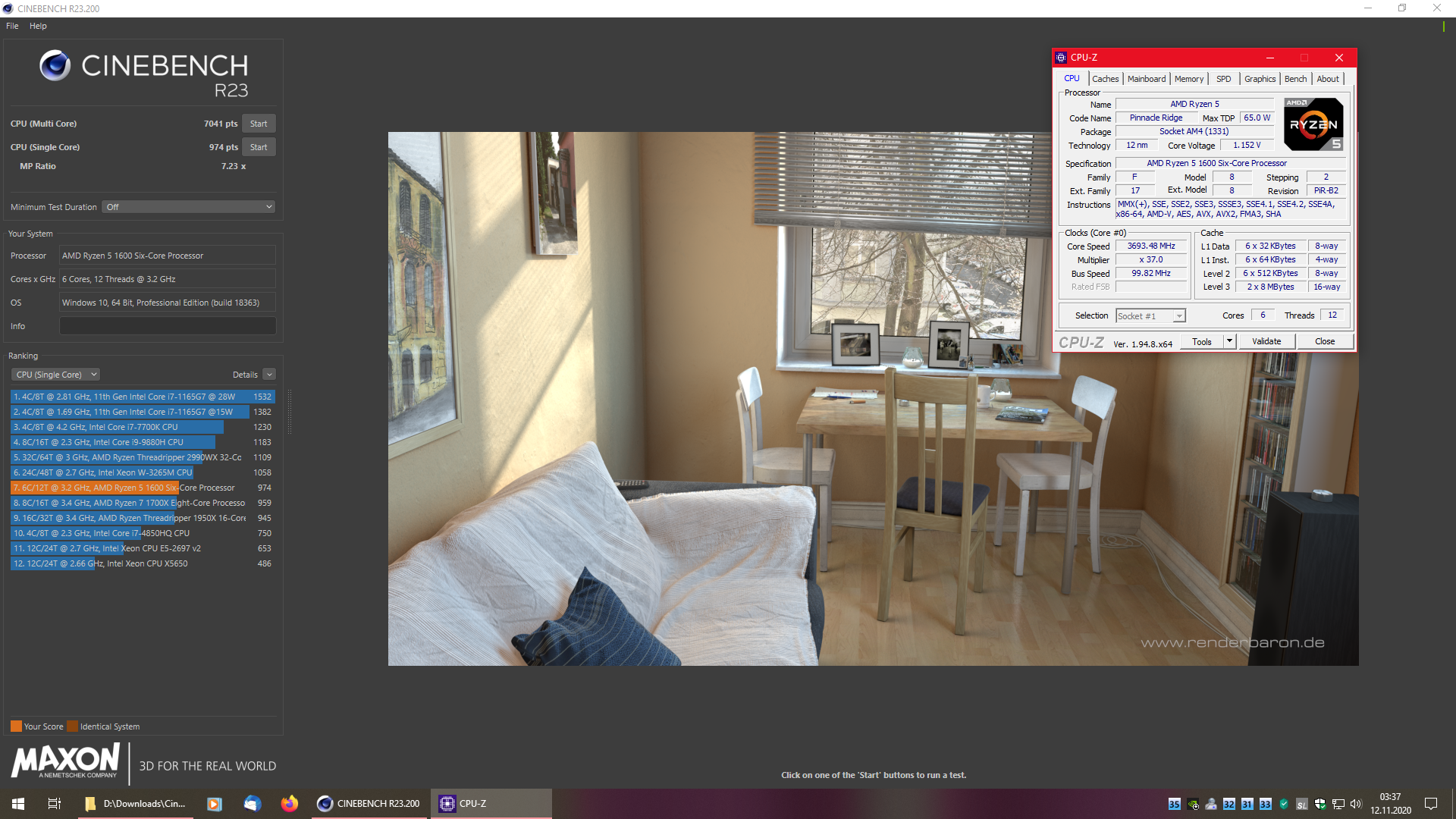Select the CPU tab in CPU-Z
Viewport: 1456px width, 819px height.
pyautogui.click(x=1072, y=78)
